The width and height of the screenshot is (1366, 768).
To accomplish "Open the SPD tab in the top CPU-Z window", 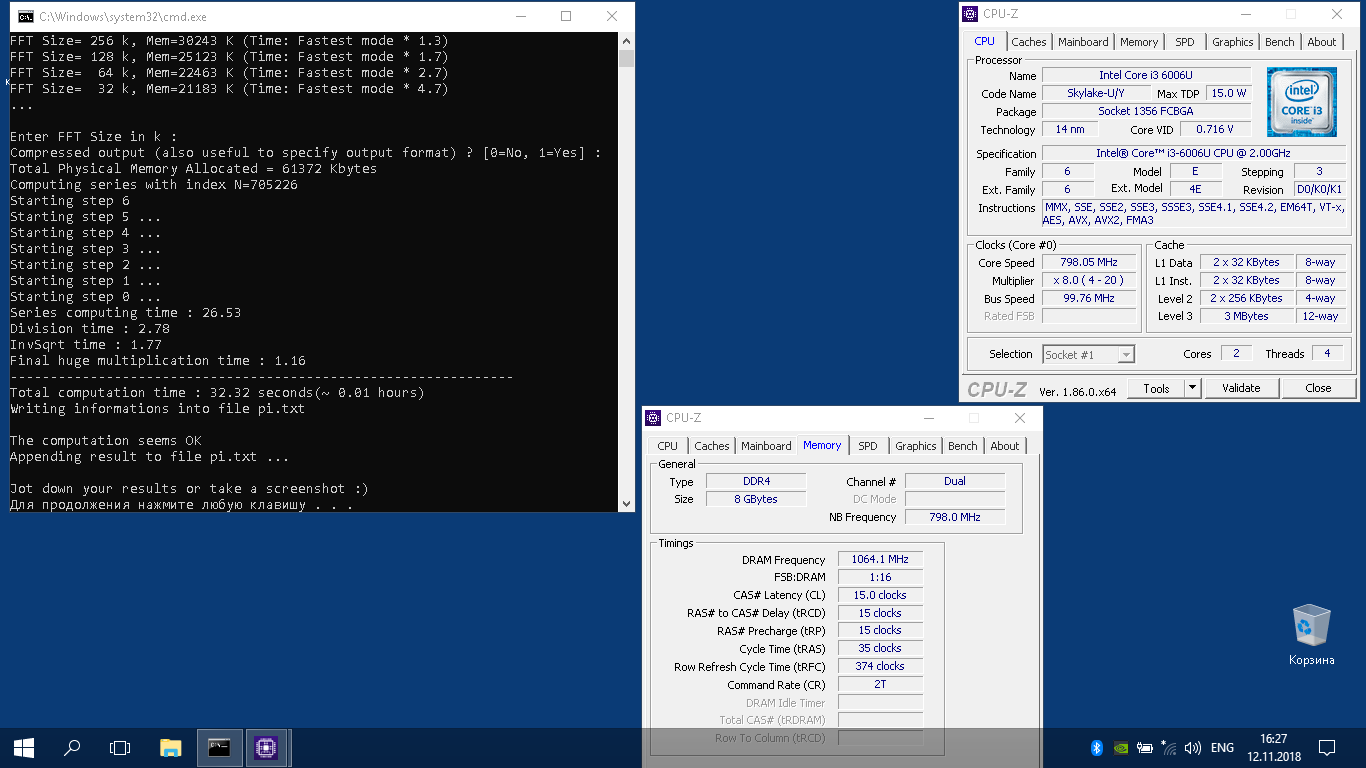I will (1185, 42).
